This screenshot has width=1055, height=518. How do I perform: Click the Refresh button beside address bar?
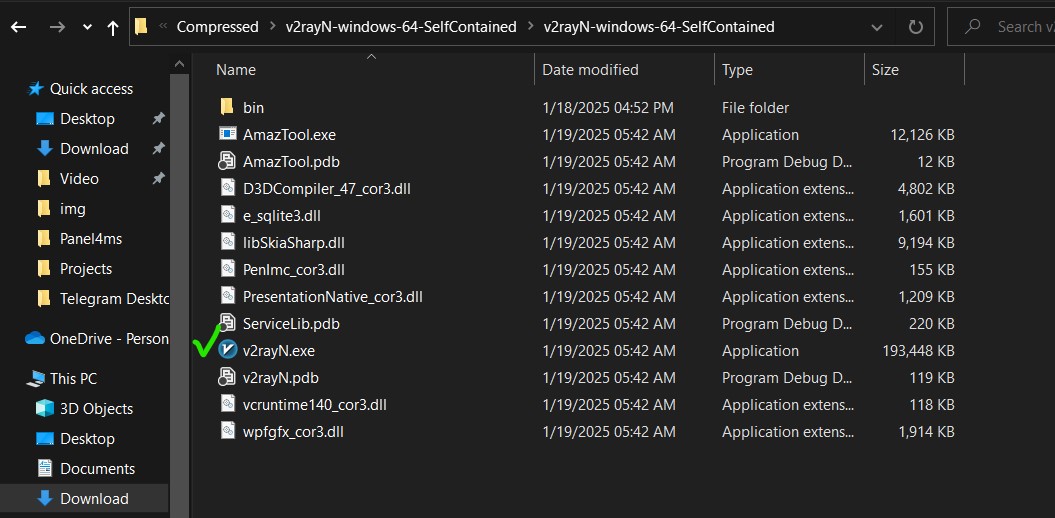click(915, 27)
